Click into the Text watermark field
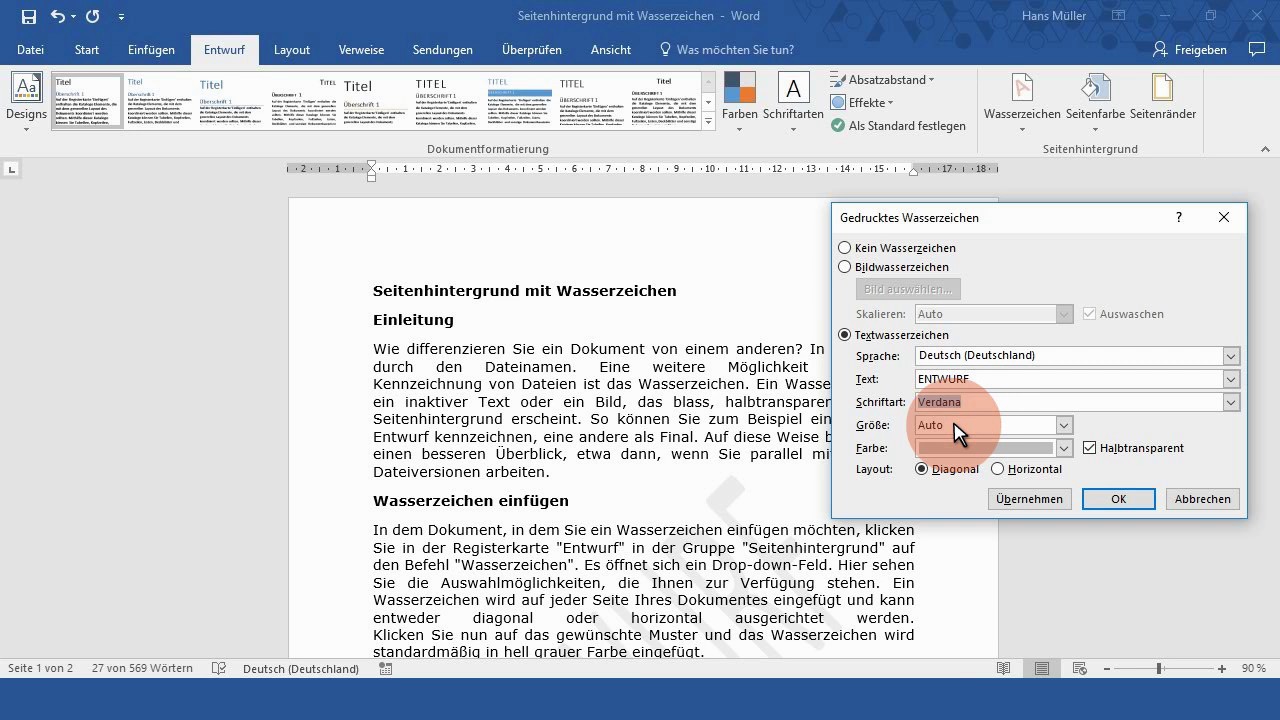Image resolution: width=1280 pixels, height=720 pixels. pyautogui.click(x=1067, y=379)
